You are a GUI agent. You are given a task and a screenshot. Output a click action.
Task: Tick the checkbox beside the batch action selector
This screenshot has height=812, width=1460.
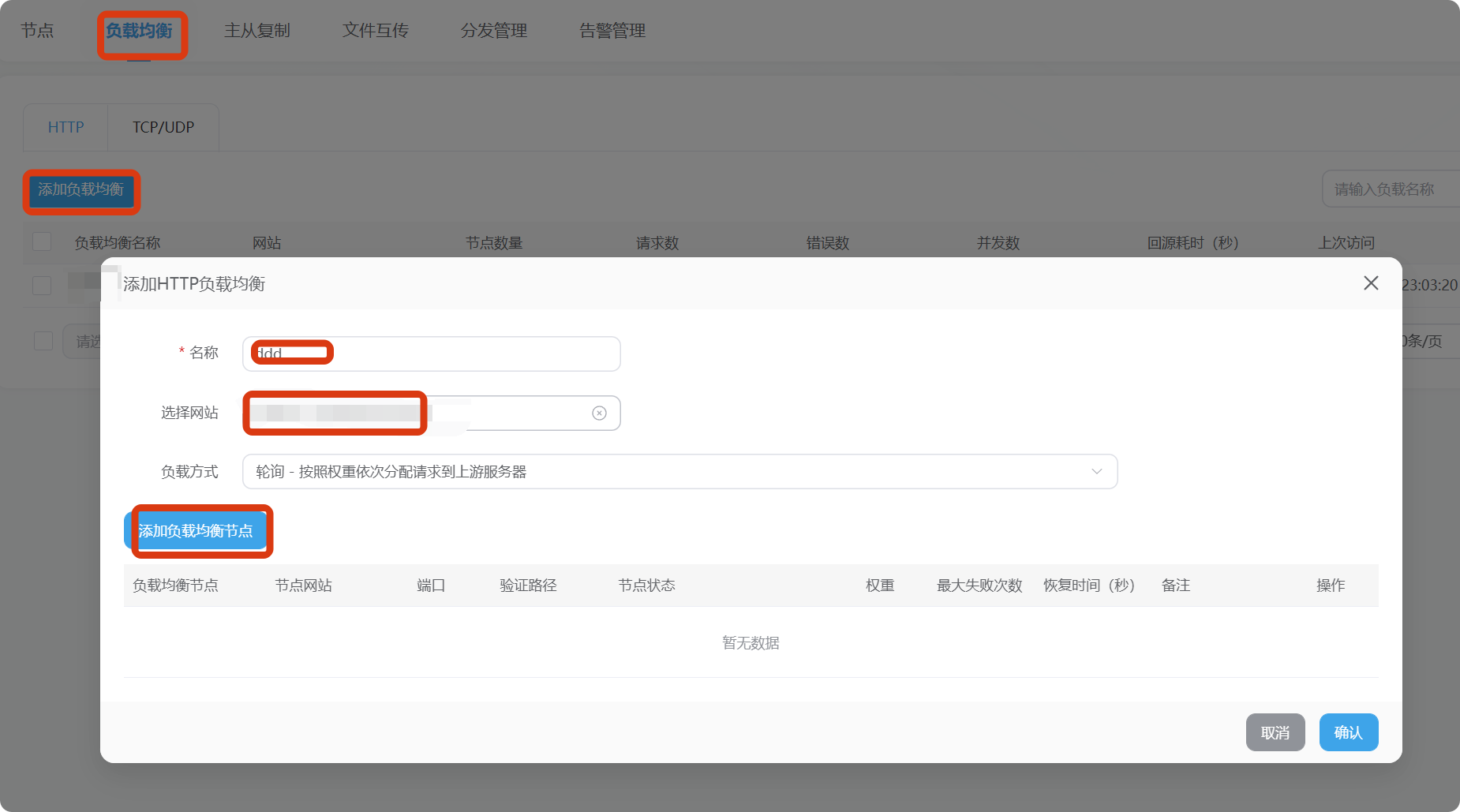[x=43, y=341]
